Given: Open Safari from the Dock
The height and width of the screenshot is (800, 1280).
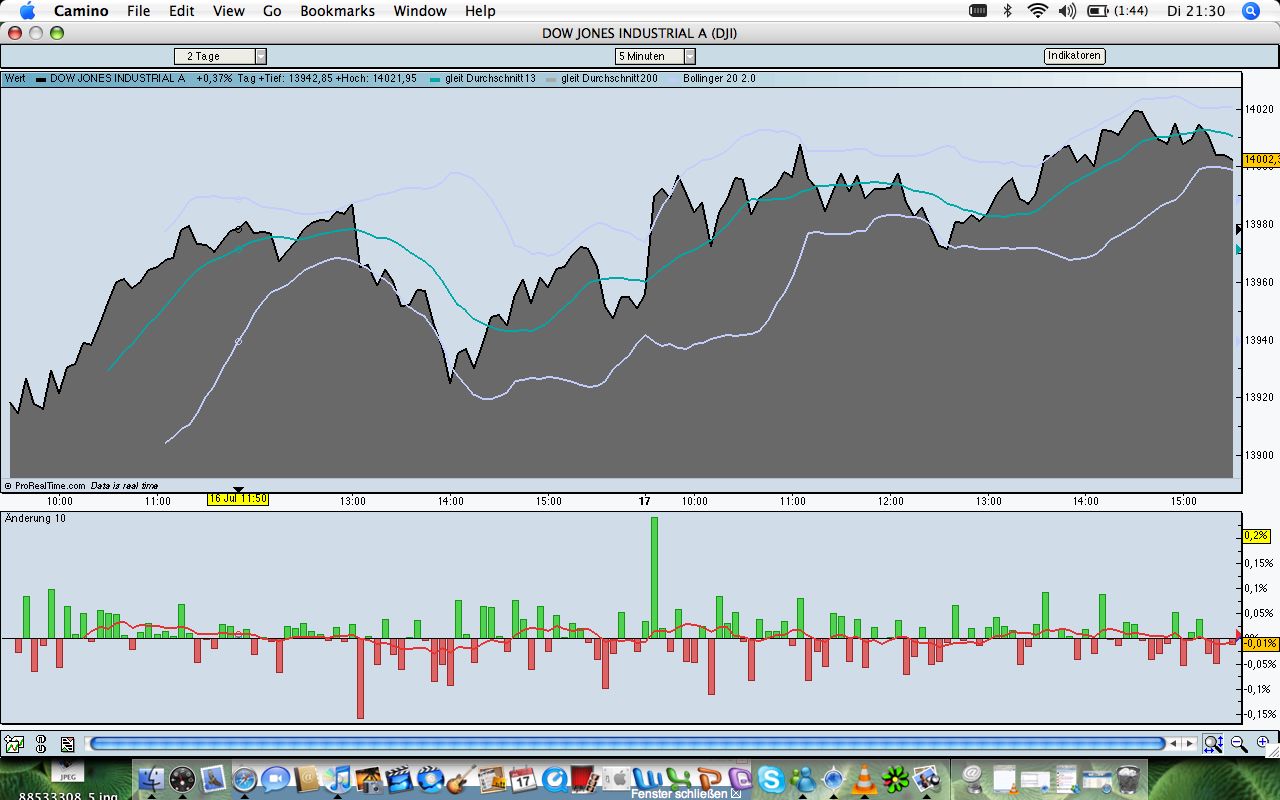Looking at the screenshot, I should tap(244, 779).
